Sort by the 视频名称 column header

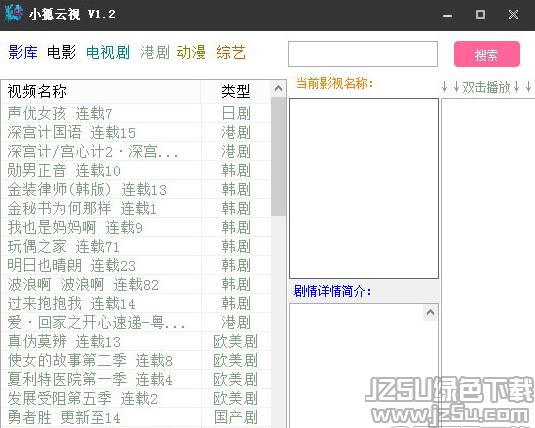101,91
